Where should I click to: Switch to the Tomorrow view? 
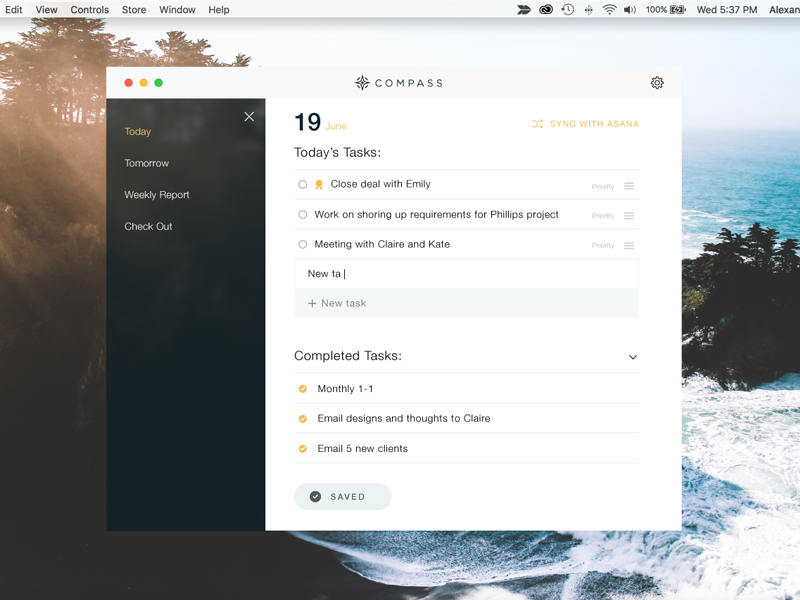(x=146, y=163)
